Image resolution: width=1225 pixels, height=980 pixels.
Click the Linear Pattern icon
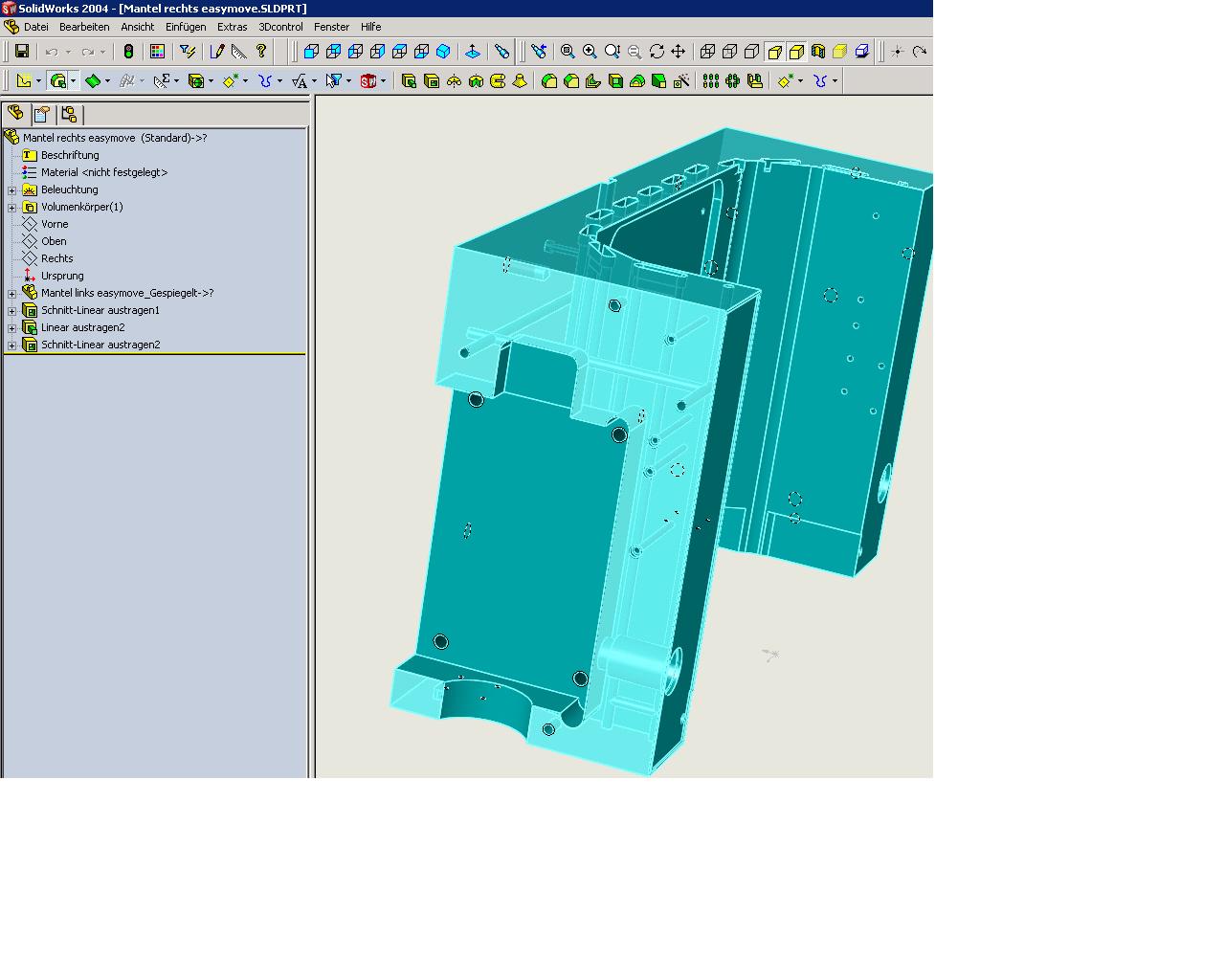[x=711, y=81]
